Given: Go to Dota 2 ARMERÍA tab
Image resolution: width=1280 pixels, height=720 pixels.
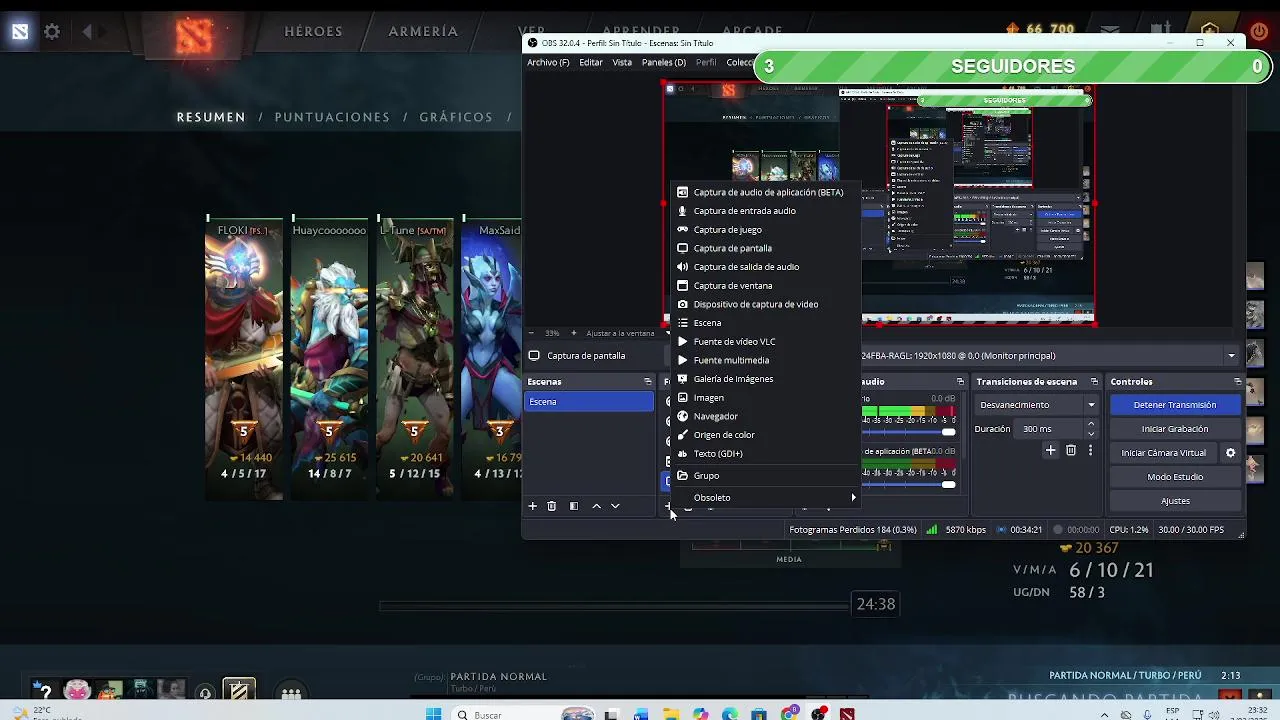Looking at the screenshot, I should [423, 31].
